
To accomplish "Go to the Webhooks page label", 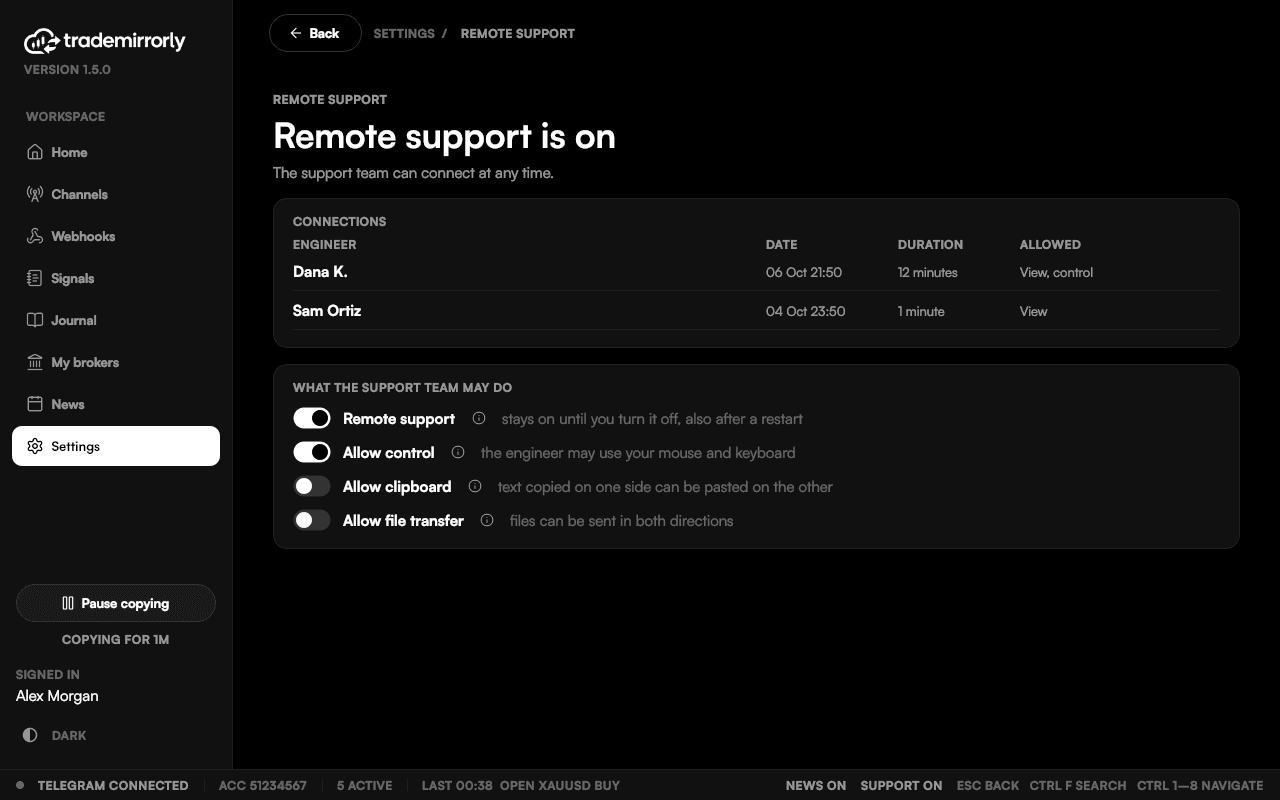I will pyautogui.click(x=83, y=236).
